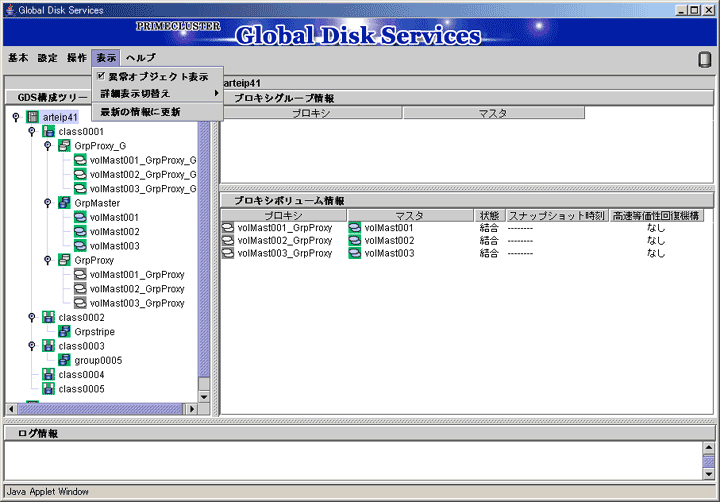
Task: Click the GrpProxy_G group icon
Action: [64, 146]
